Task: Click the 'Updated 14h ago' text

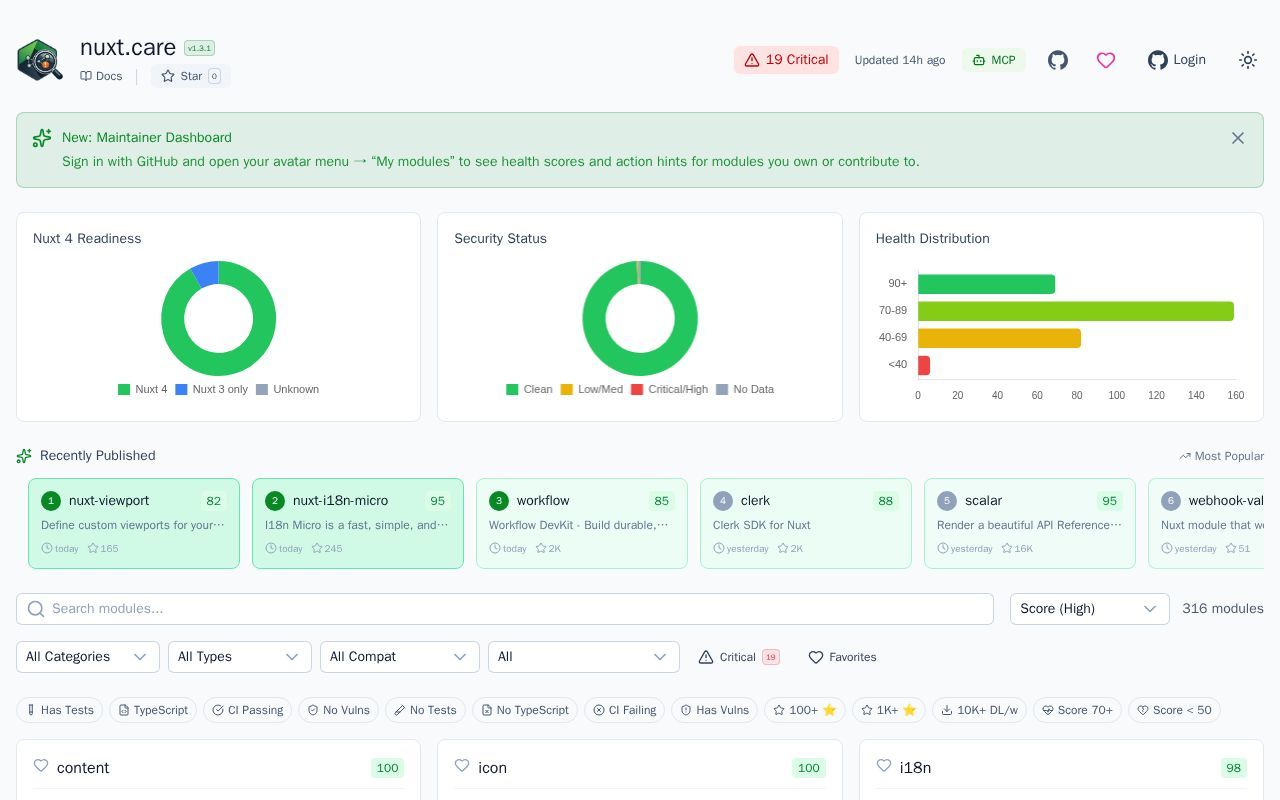Action: [x=900, y=60]
